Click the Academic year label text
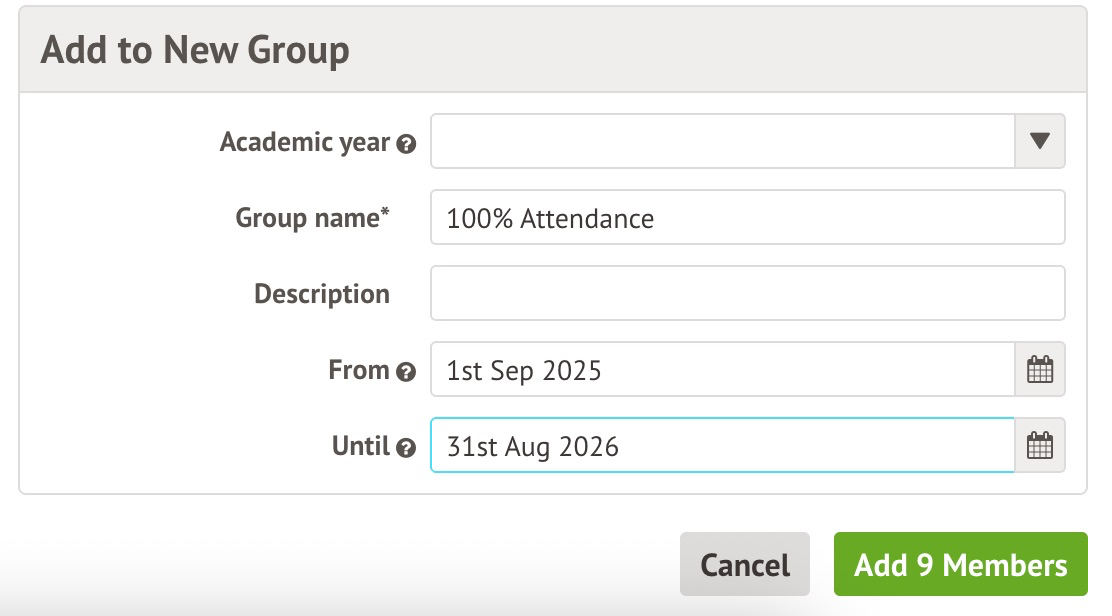1112x616 pixels. click(x=304, y=142)
